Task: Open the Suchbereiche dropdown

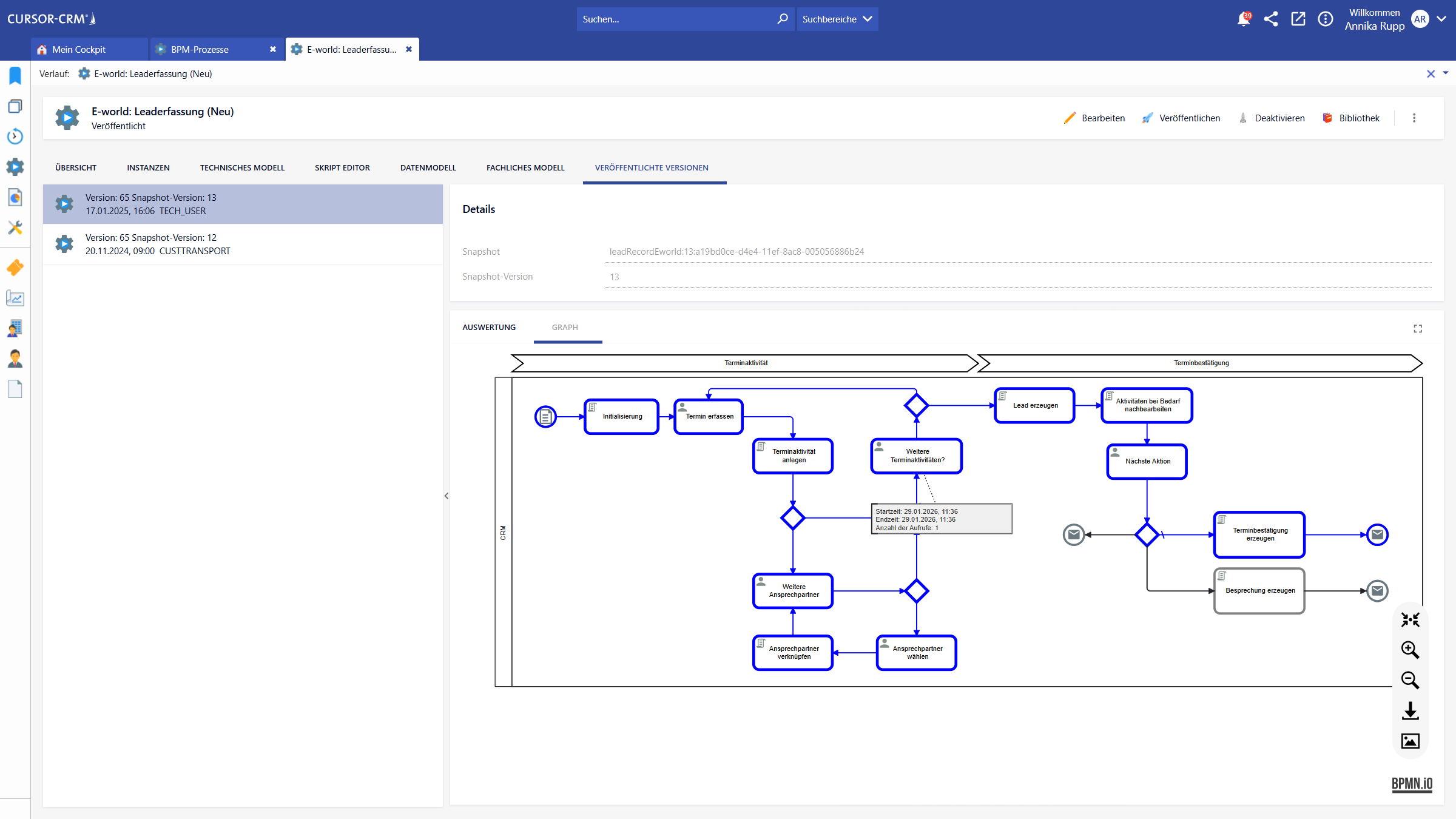Action: (x=837, y=19)
